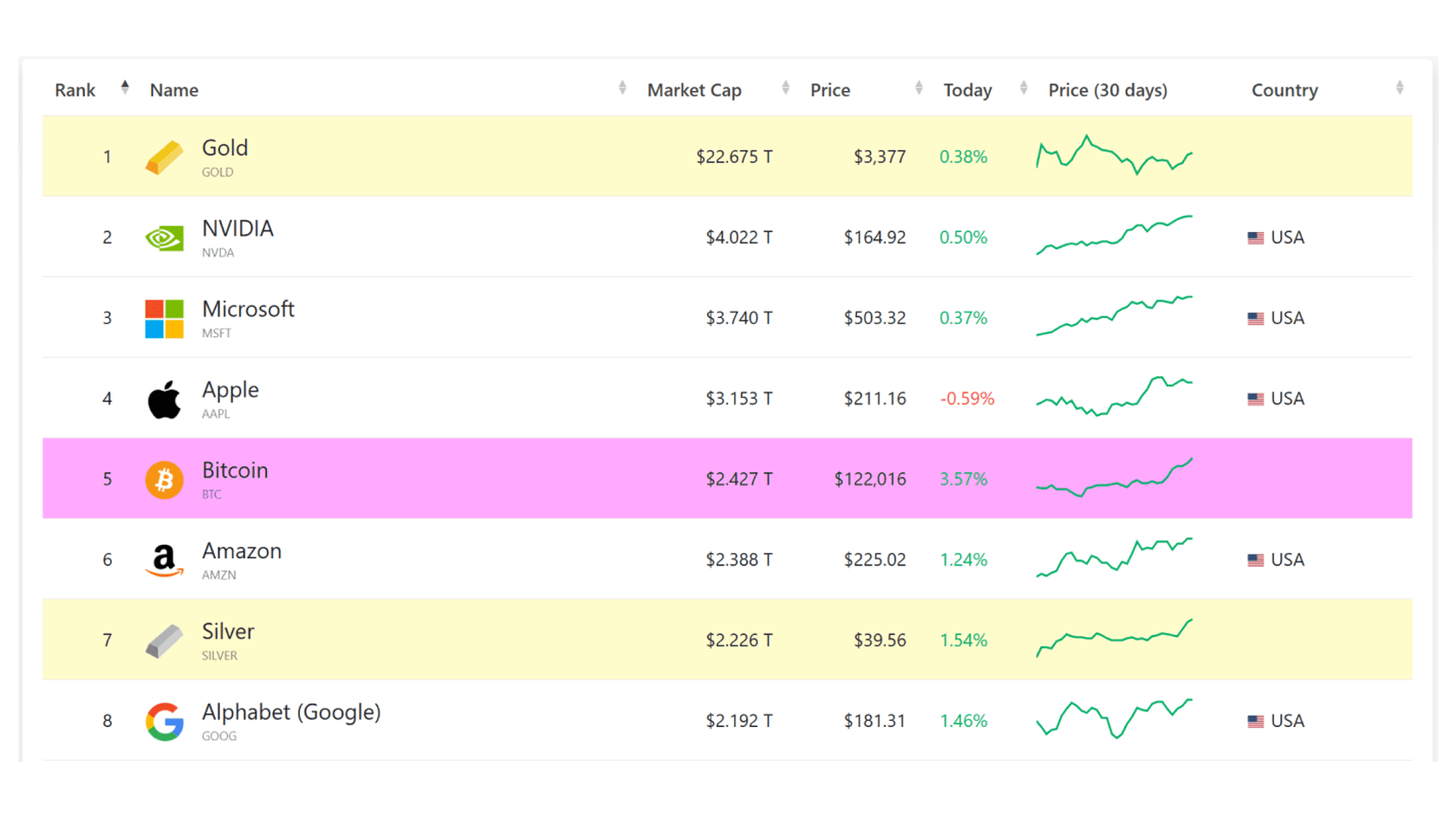Image resolution: width=1456 pixels, height=818 pixels.
Task: Open the NVIDIA company link
Action: pos(237,229)
